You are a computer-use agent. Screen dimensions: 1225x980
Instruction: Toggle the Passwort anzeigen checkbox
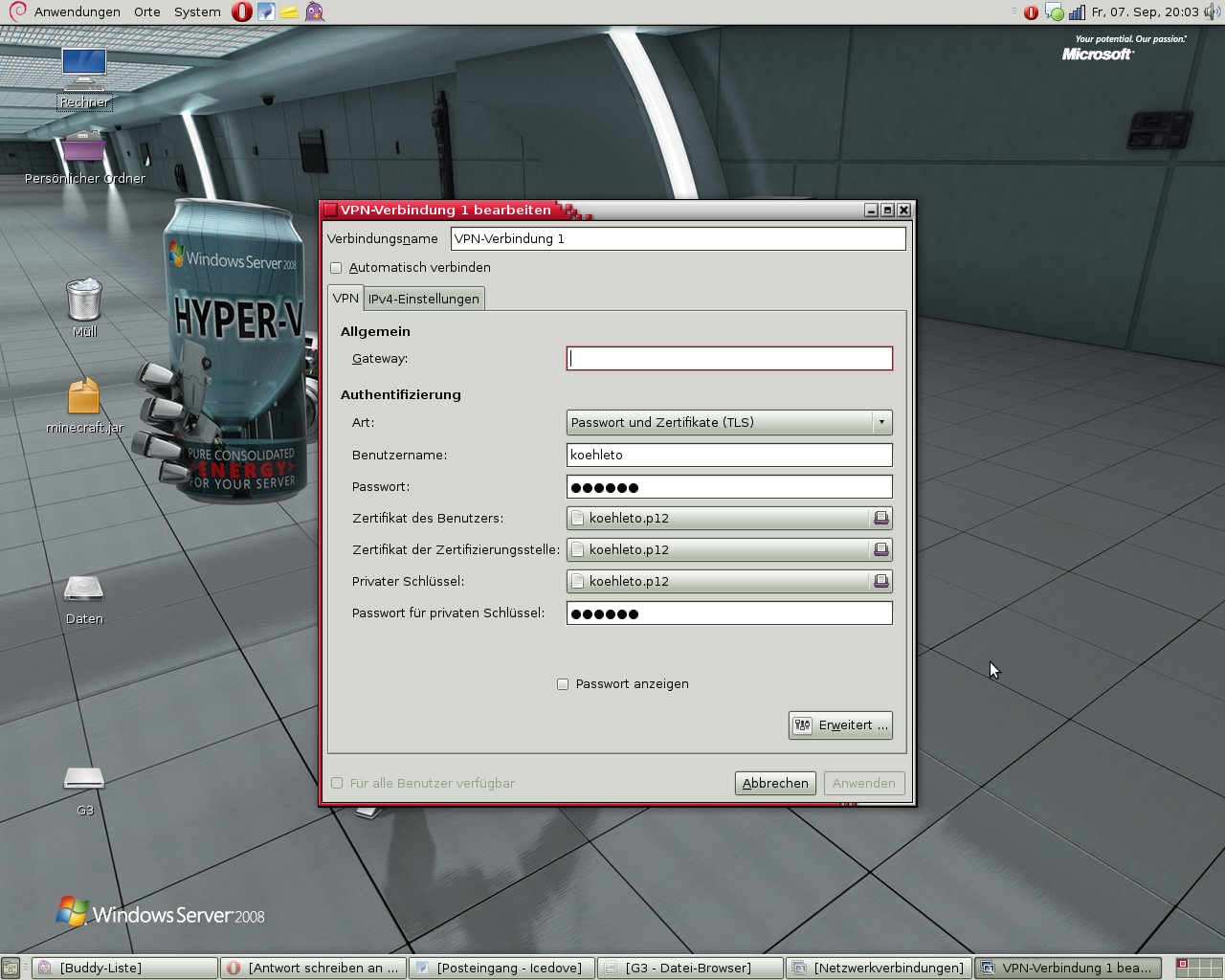(563, 684)
